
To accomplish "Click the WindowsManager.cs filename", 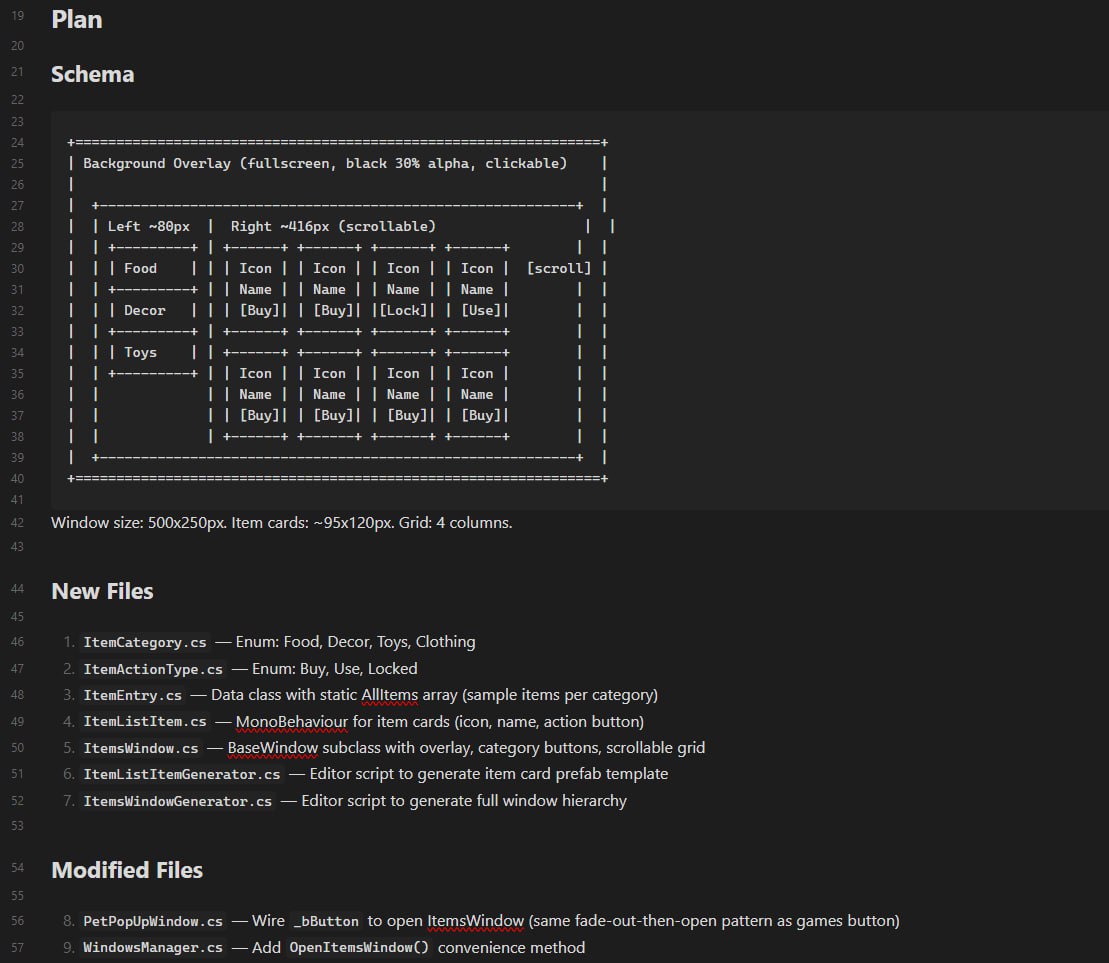I will coord(153,948).
